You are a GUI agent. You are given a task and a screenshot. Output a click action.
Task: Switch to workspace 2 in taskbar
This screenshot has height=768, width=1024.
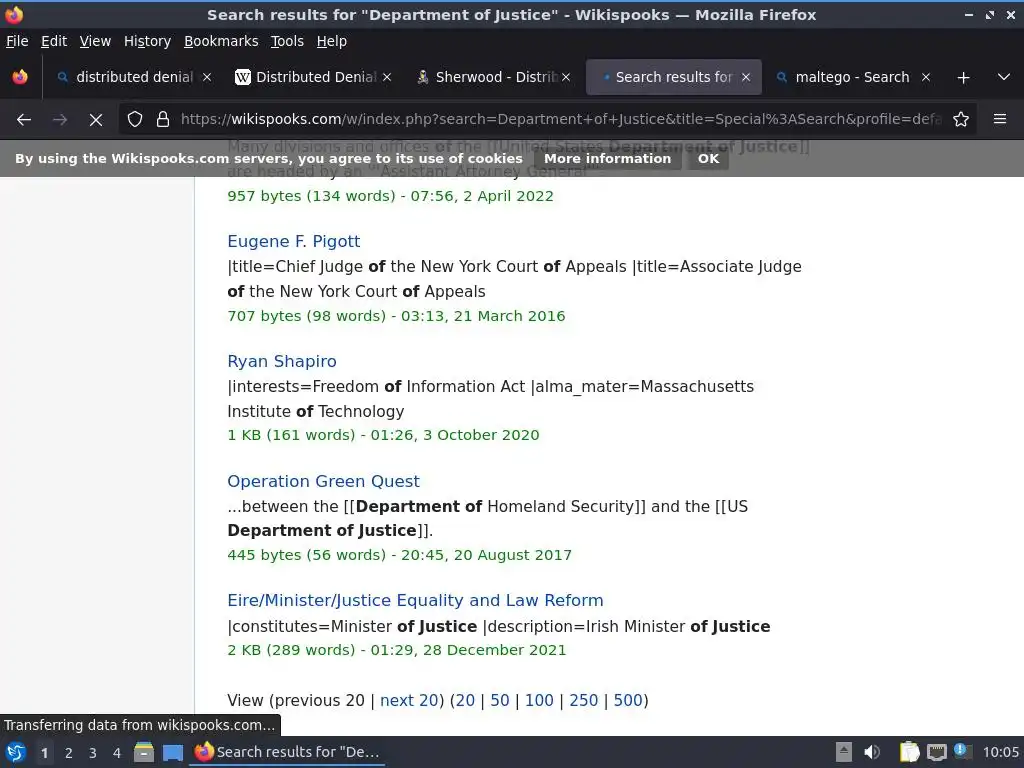pos(69,753)
